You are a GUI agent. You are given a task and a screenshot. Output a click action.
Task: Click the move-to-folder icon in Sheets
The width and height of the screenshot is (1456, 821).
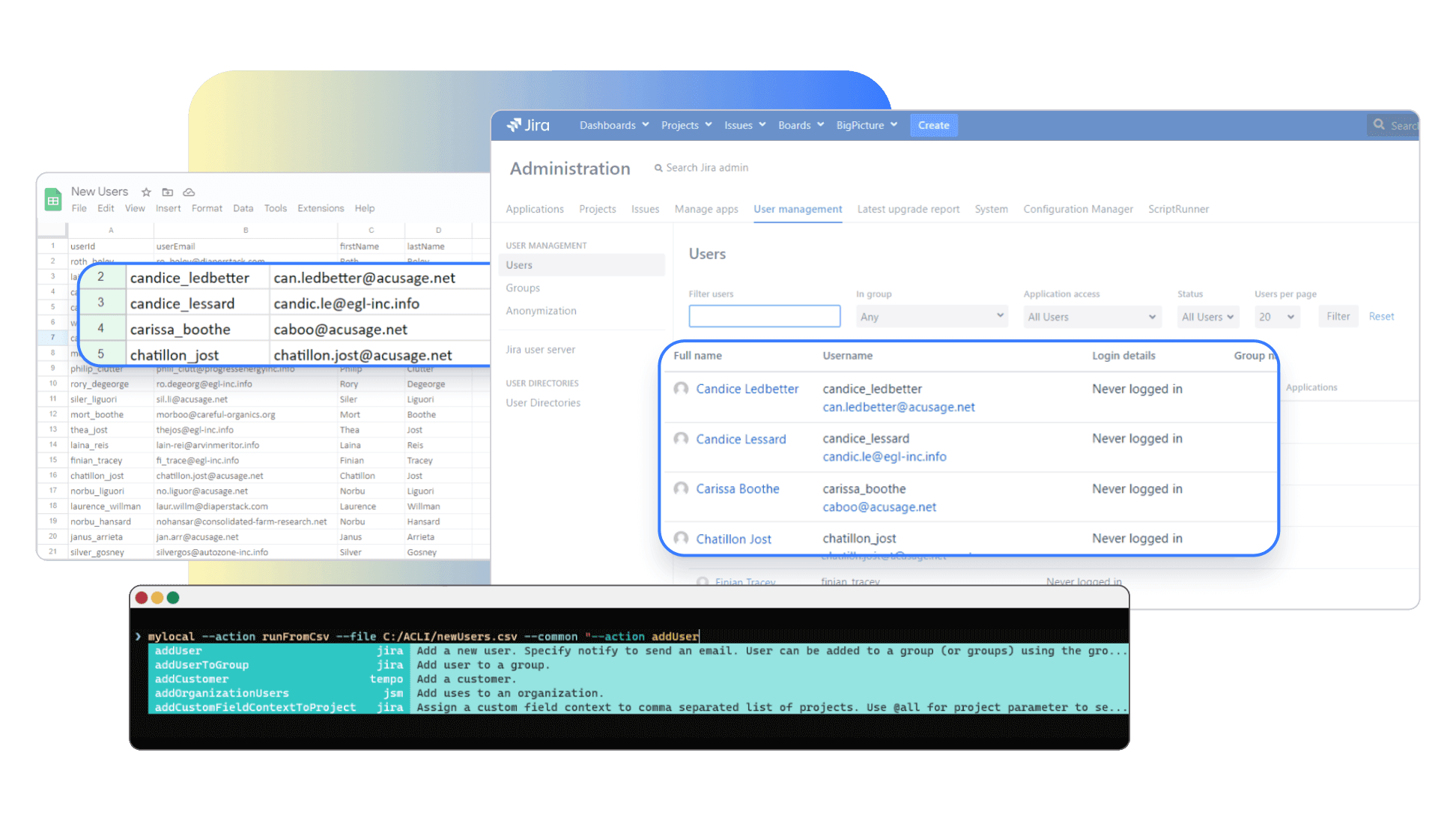click(x=167, y=192)
